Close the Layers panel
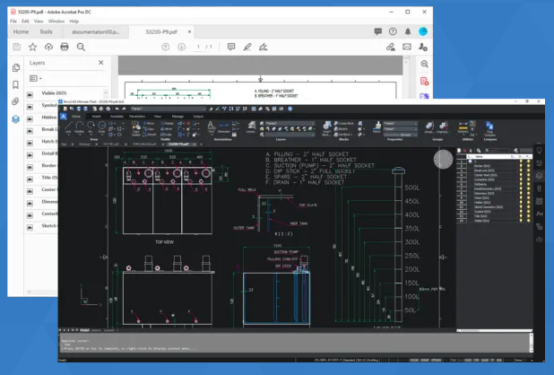 (x=101, y=63)
